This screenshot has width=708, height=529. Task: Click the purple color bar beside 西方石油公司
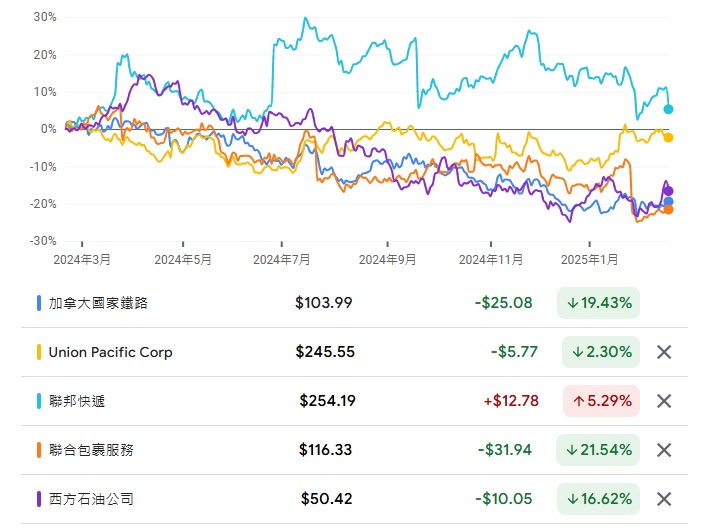39,499
